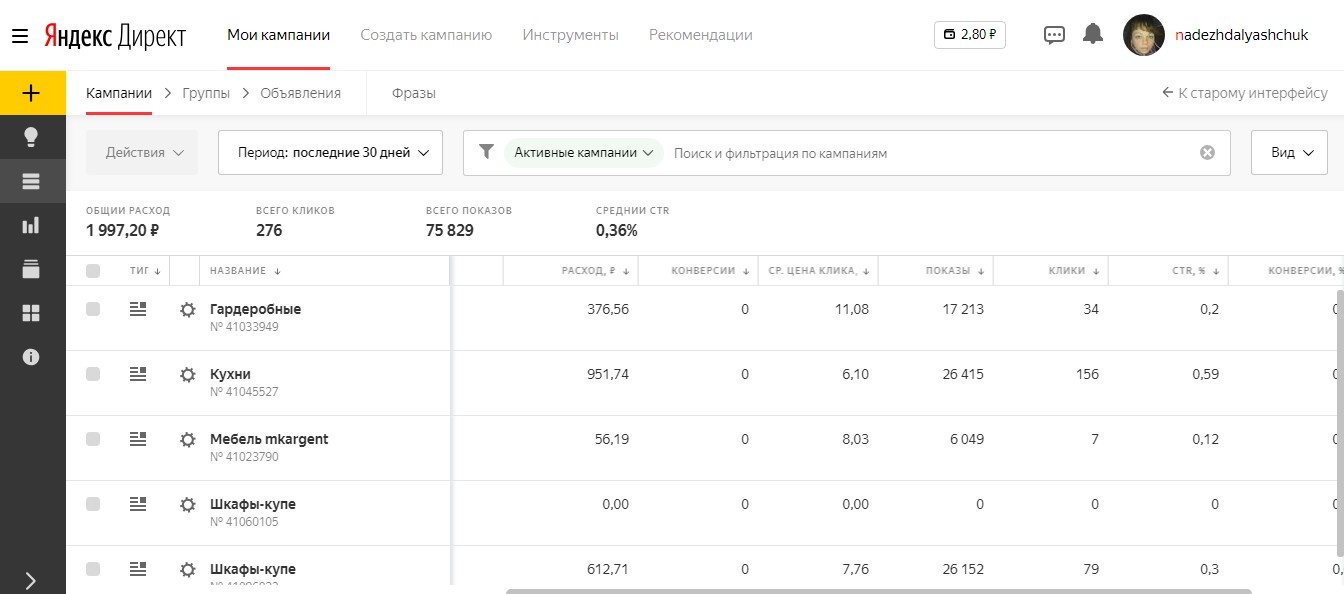The height and width of the screenshot is (594, 1344).
Task: Open the Вид dropdown
Action: pyautogui.click(x=1289, y=153)
